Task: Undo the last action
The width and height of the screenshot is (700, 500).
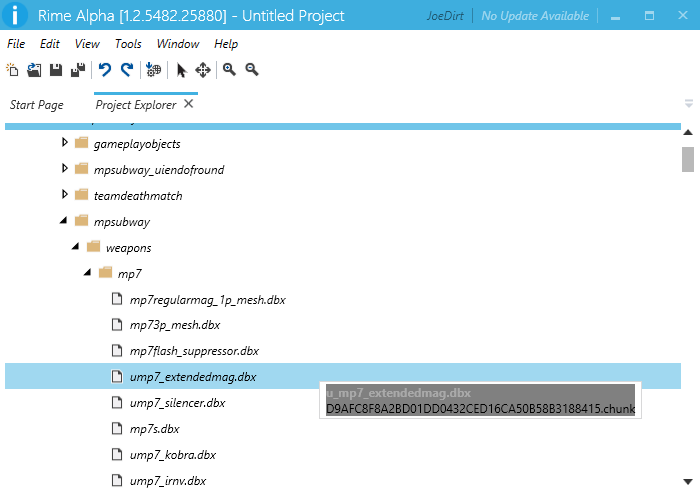Action: 105,70
